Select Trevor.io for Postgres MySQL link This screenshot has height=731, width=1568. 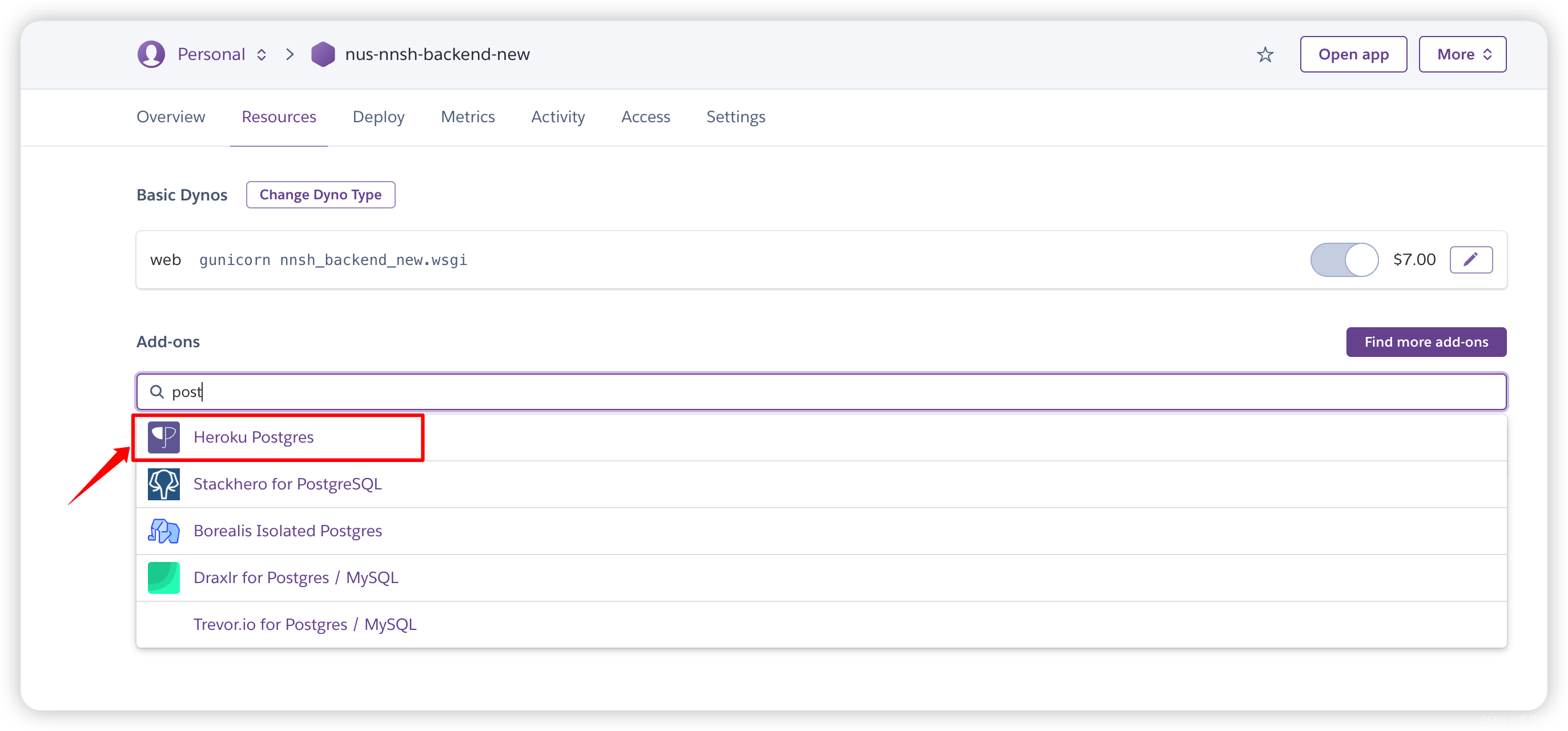(305, 624)
